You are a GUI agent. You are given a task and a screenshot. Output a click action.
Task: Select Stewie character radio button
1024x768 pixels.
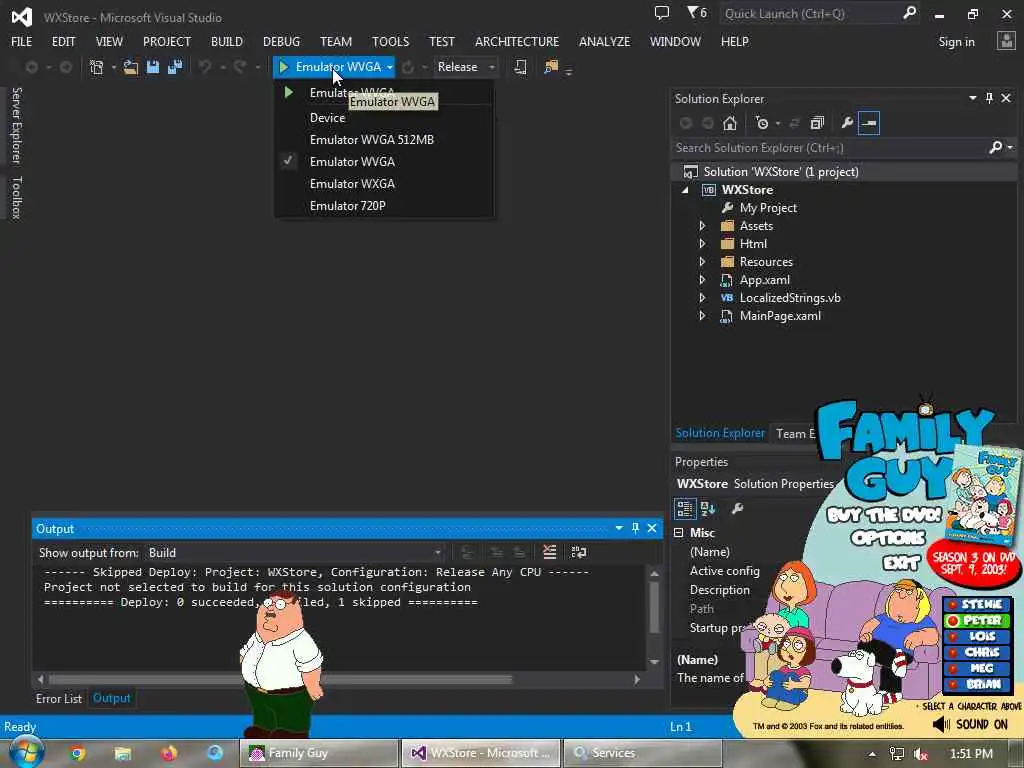point(953,605)
